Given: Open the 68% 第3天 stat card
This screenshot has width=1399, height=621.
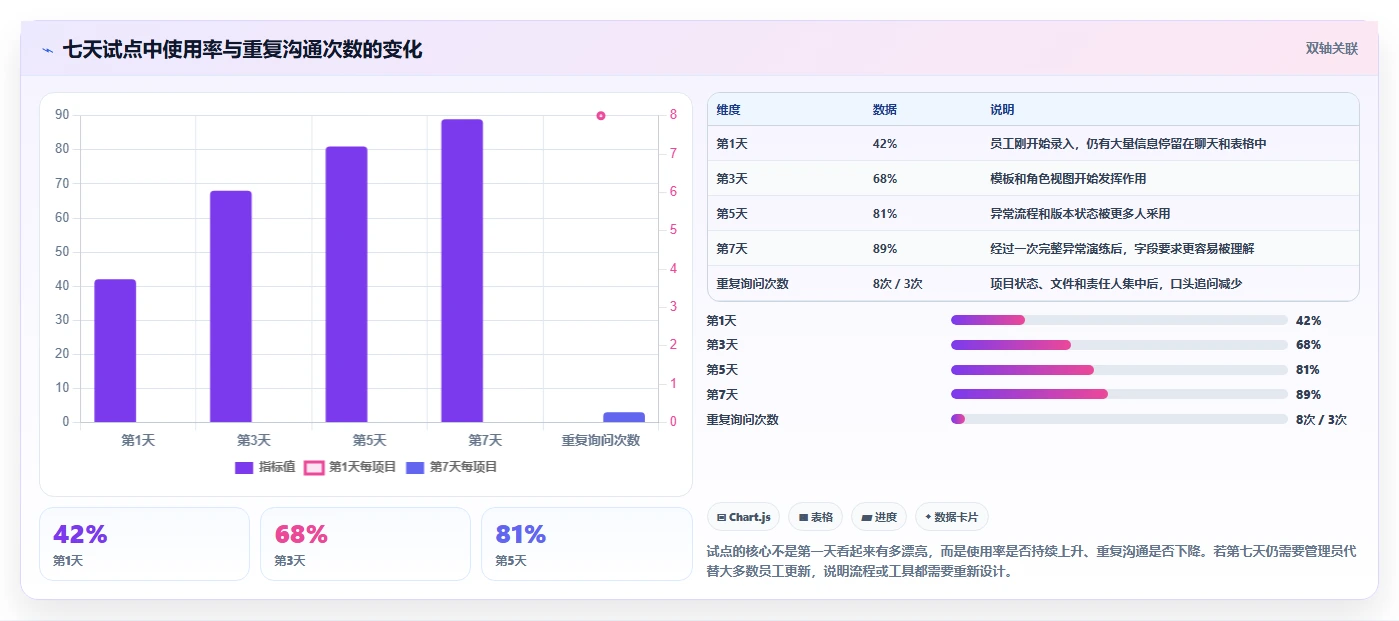Looking at the screenshot, I should pyautogui.click(x=365, y=544).
